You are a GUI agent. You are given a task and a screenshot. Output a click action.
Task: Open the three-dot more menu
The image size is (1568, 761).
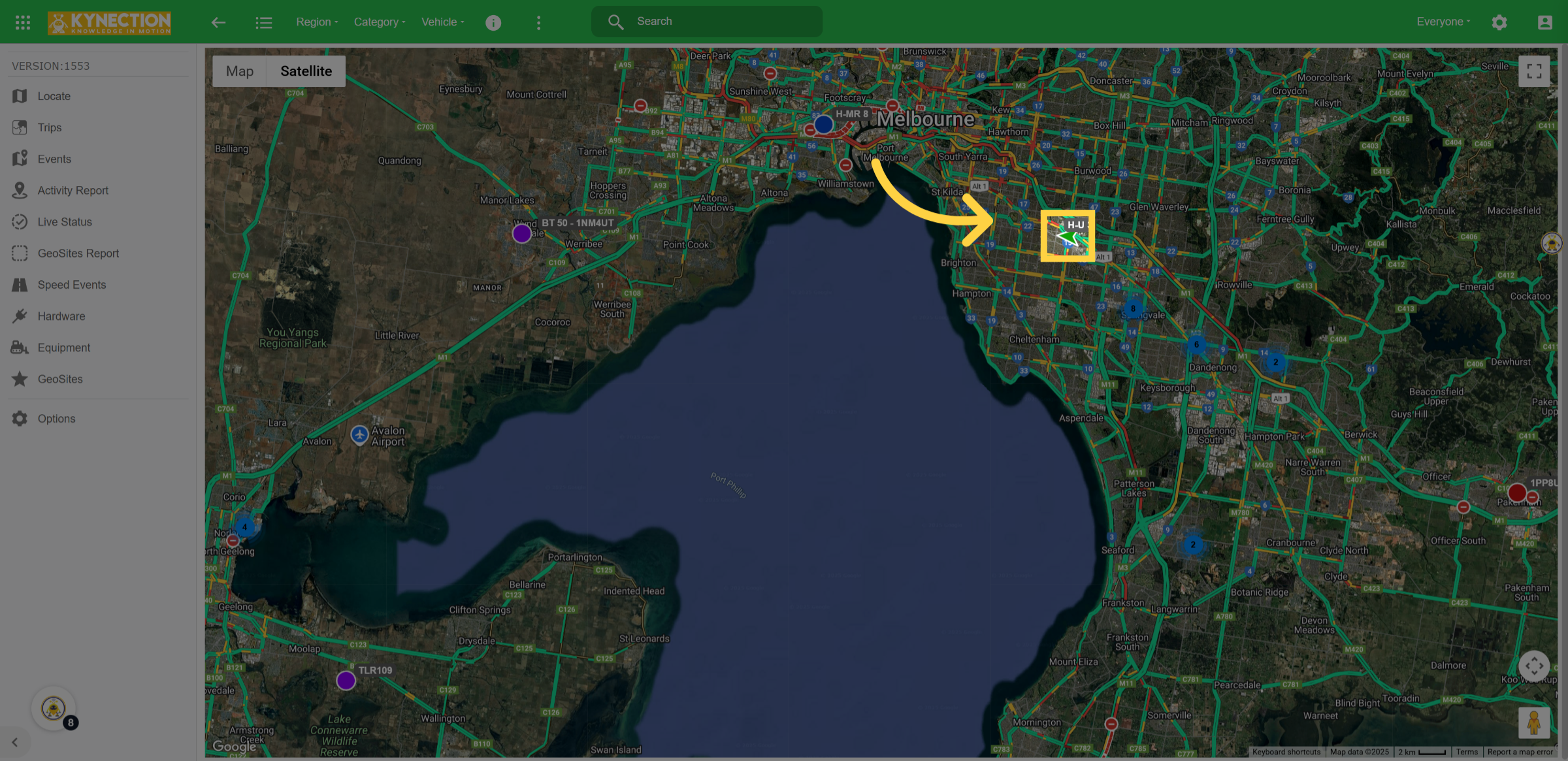(x=538, y=23)
